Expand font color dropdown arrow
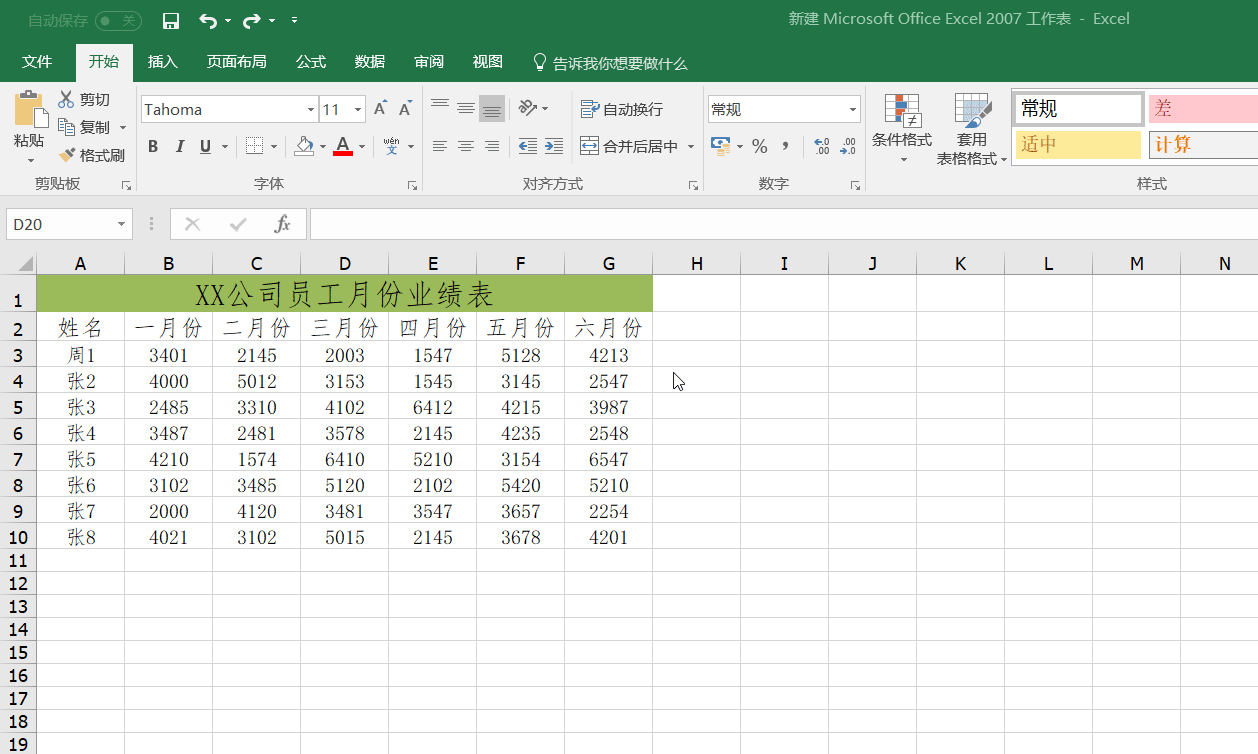The width and height of the screenshot is (1258, 754). (362, 147)
